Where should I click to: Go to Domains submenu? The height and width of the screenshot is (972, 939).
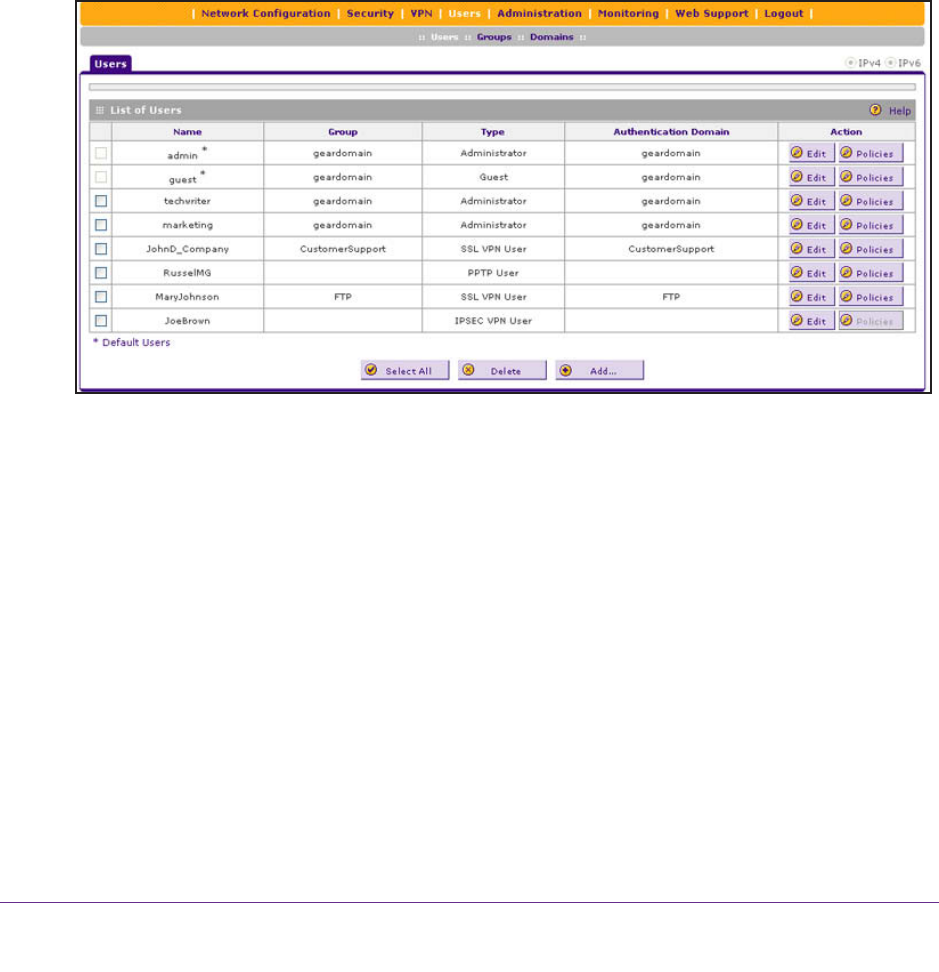point(552,37)
